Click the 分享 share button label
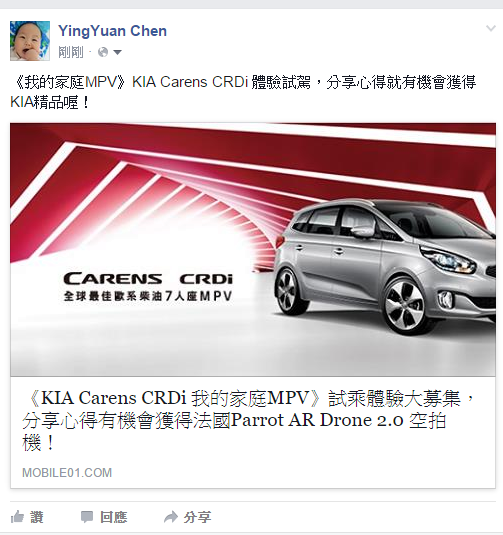 tap(197, 517)
